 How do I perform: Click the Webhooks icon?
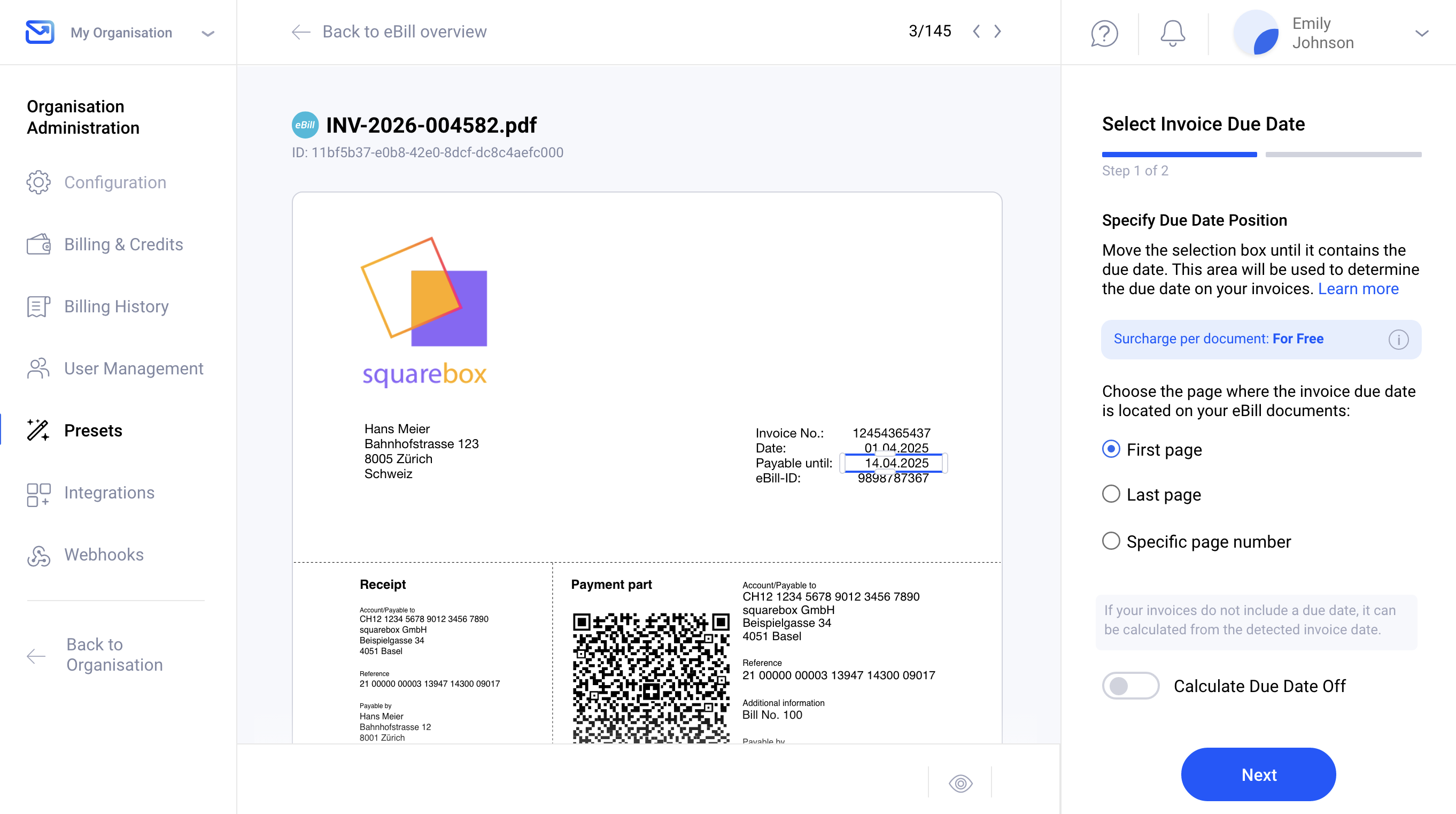(38, 556)
